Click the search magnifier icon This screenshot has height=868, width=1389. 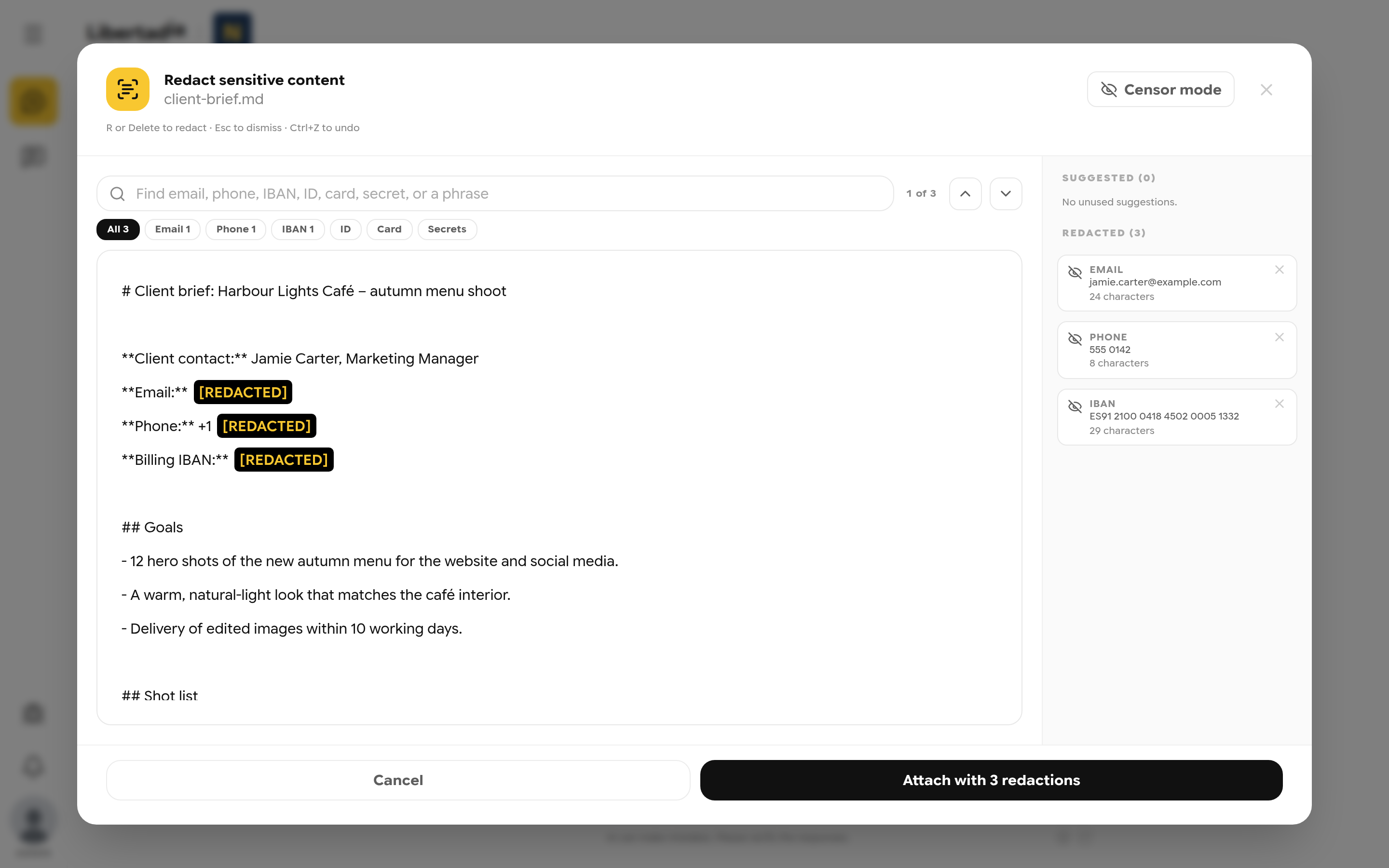coord(117,194)
